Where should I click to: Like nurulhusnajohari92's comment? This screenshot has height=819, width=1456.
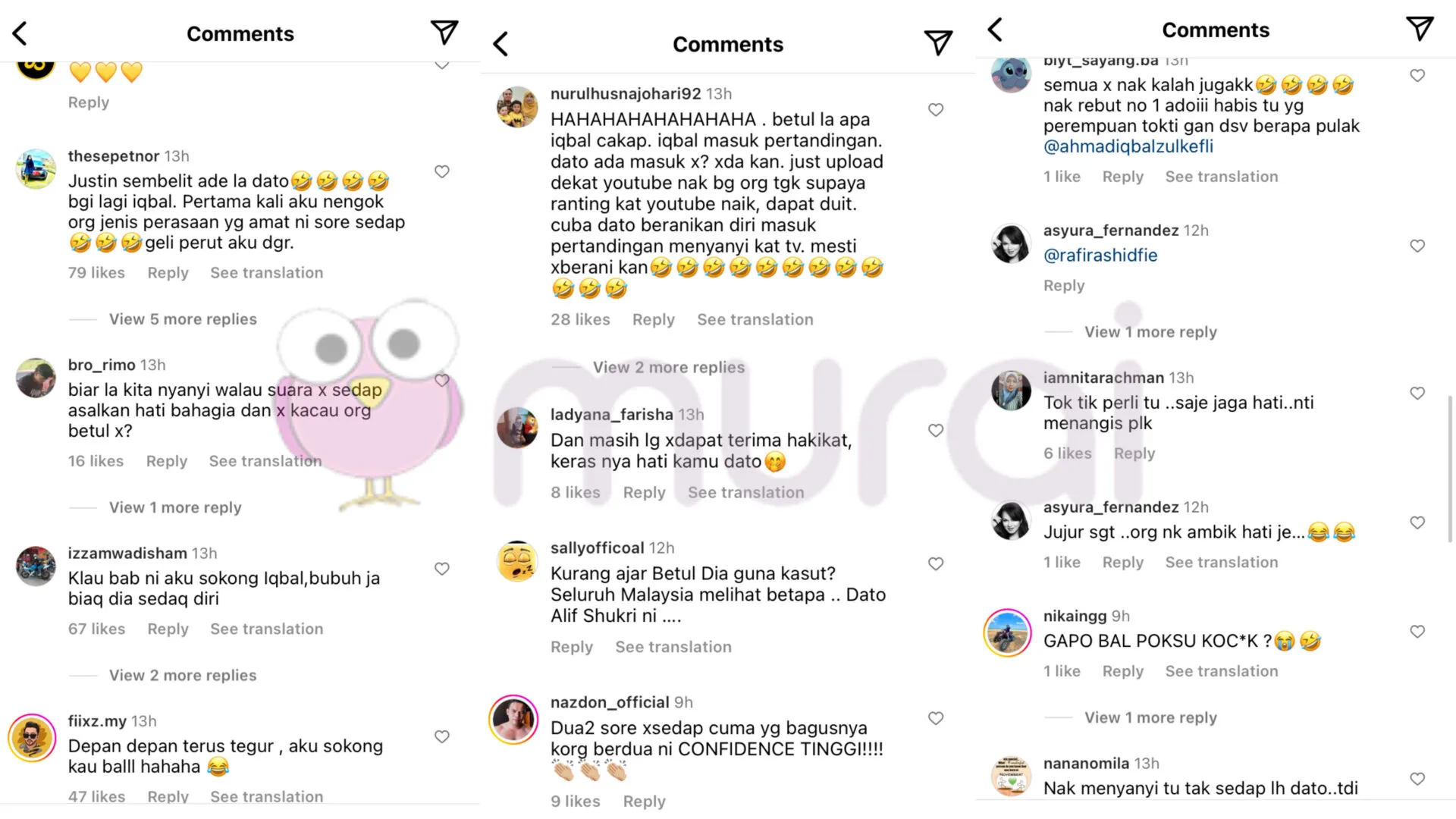(936, 110)
